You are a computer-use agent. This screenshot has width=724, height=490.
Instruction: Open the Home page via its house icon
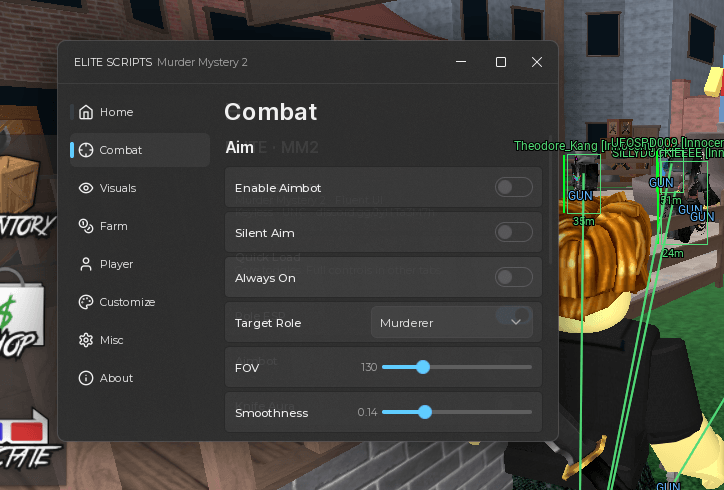point(86,112)
